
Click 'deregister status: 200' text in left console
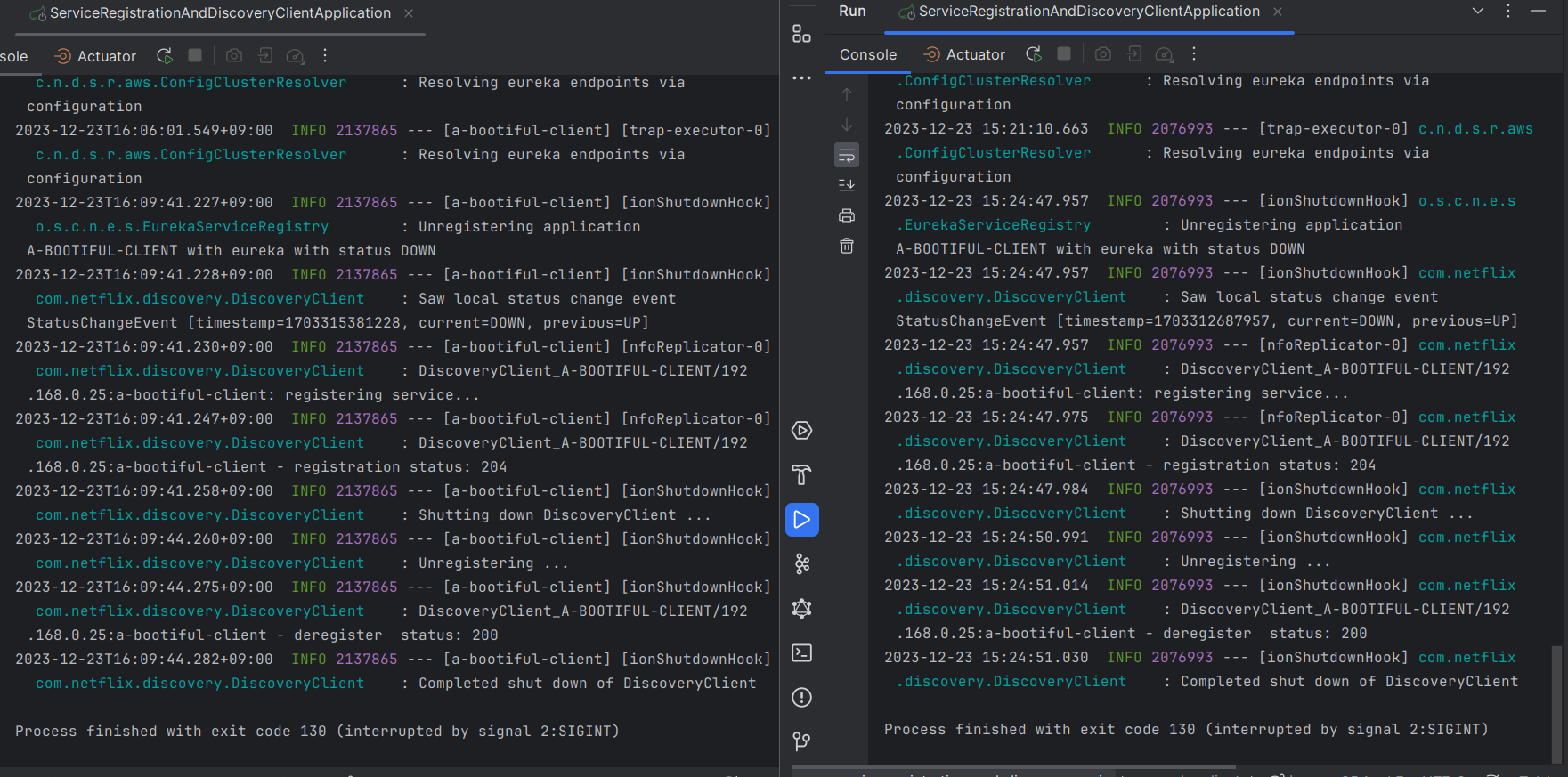(x=396, y=635)
